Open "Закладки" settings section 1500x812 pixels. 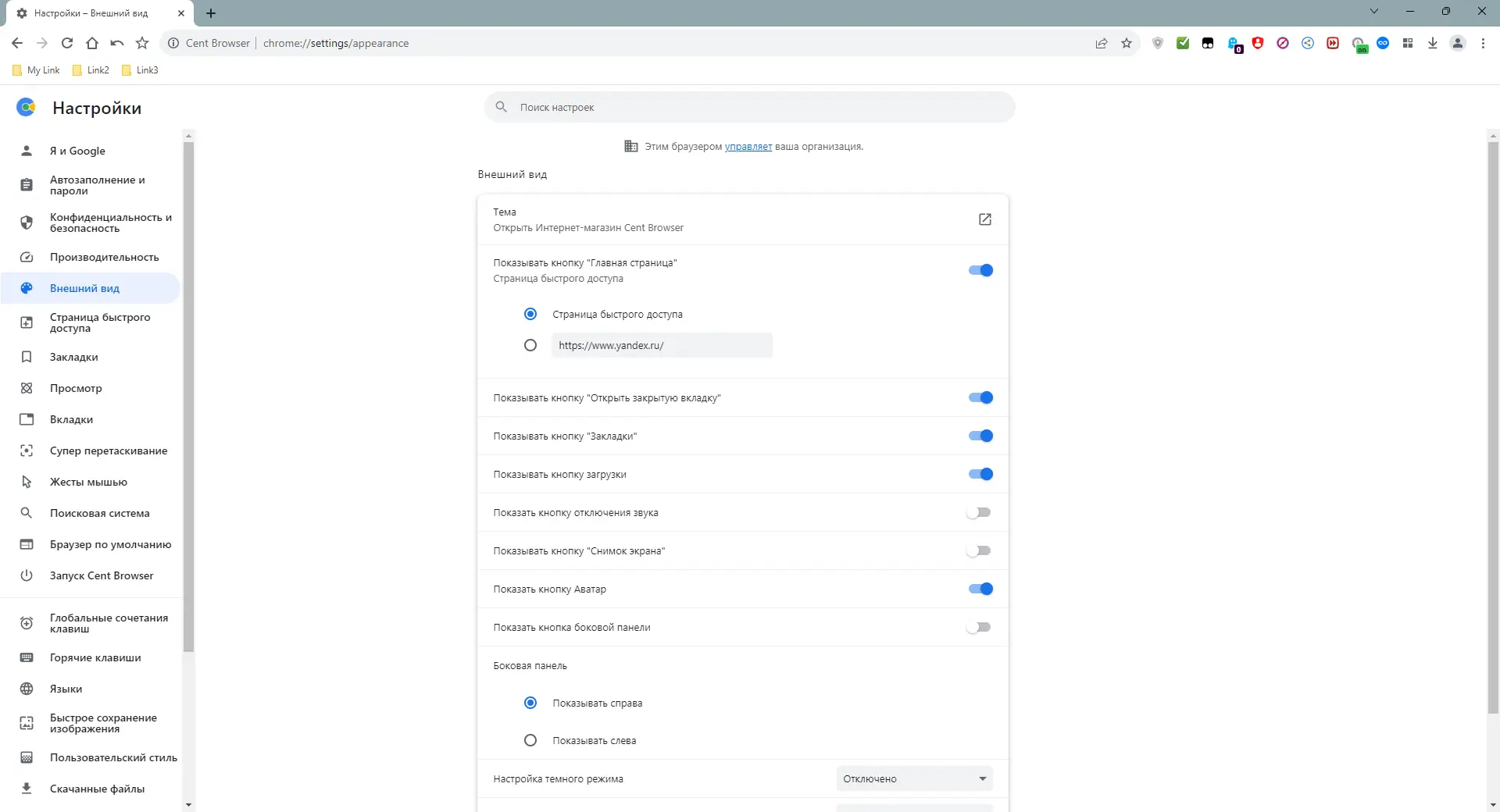(x=74, y=357)
